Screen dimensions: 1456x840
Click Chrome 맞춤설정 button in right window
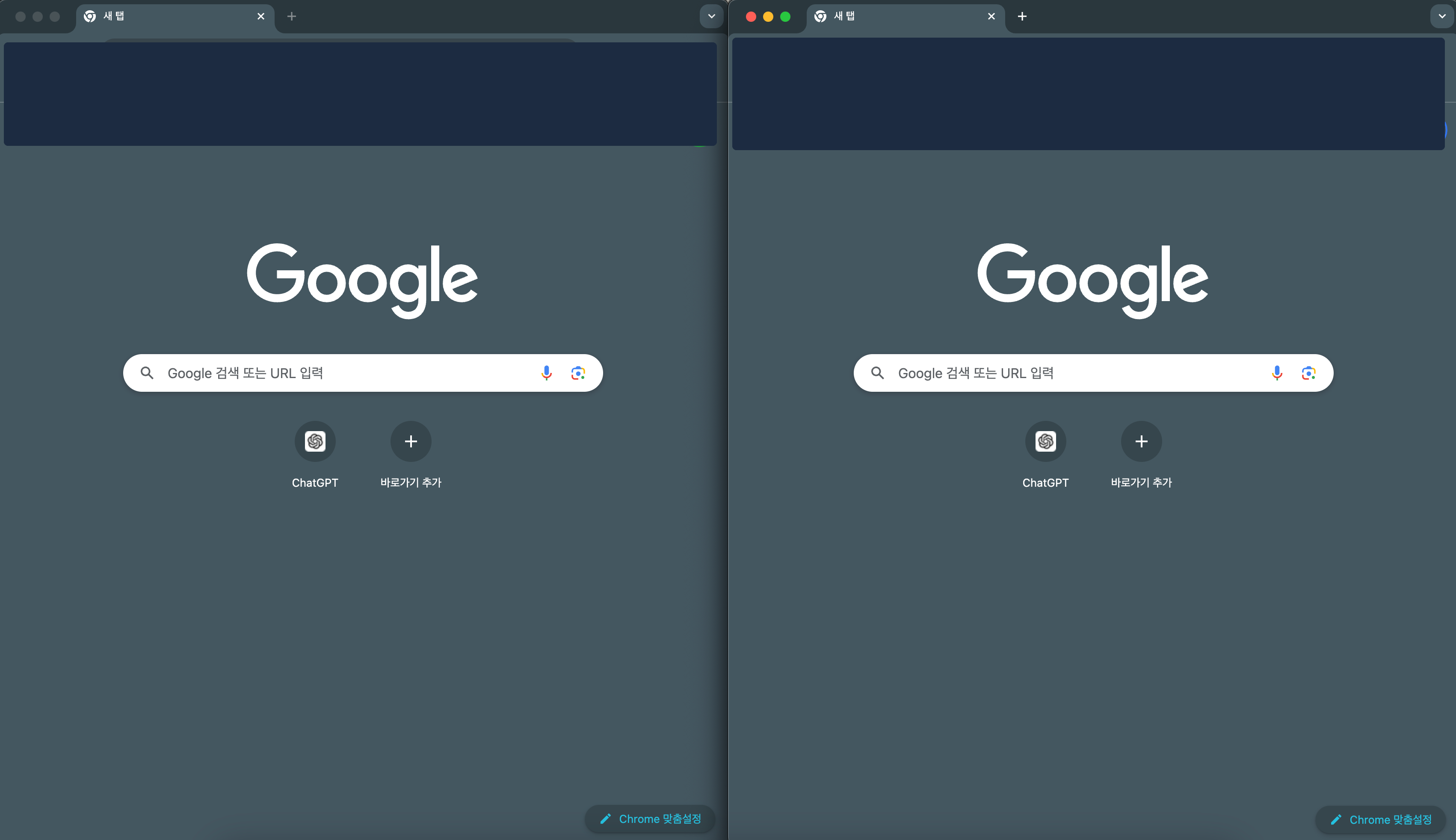1381,820
